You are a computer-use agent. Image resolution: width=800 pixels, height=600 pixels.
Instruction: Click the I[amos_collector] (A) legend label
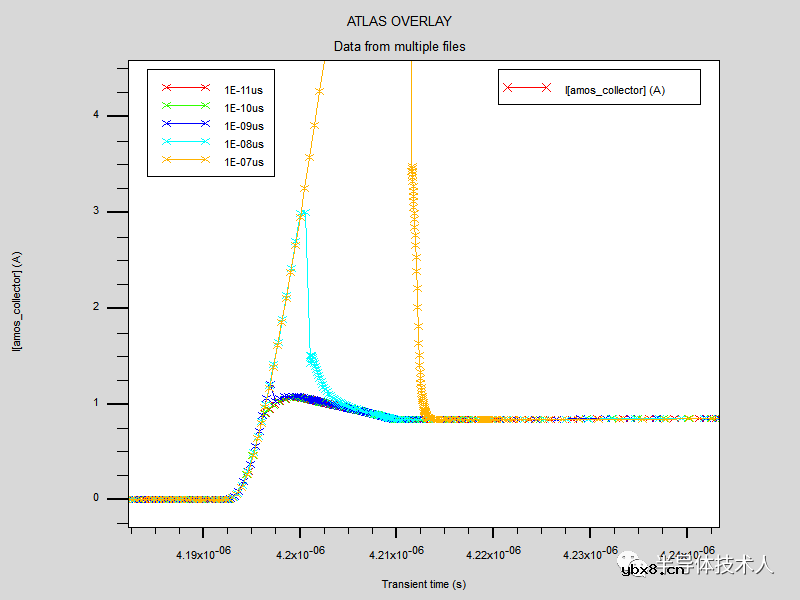pos(615,90)
